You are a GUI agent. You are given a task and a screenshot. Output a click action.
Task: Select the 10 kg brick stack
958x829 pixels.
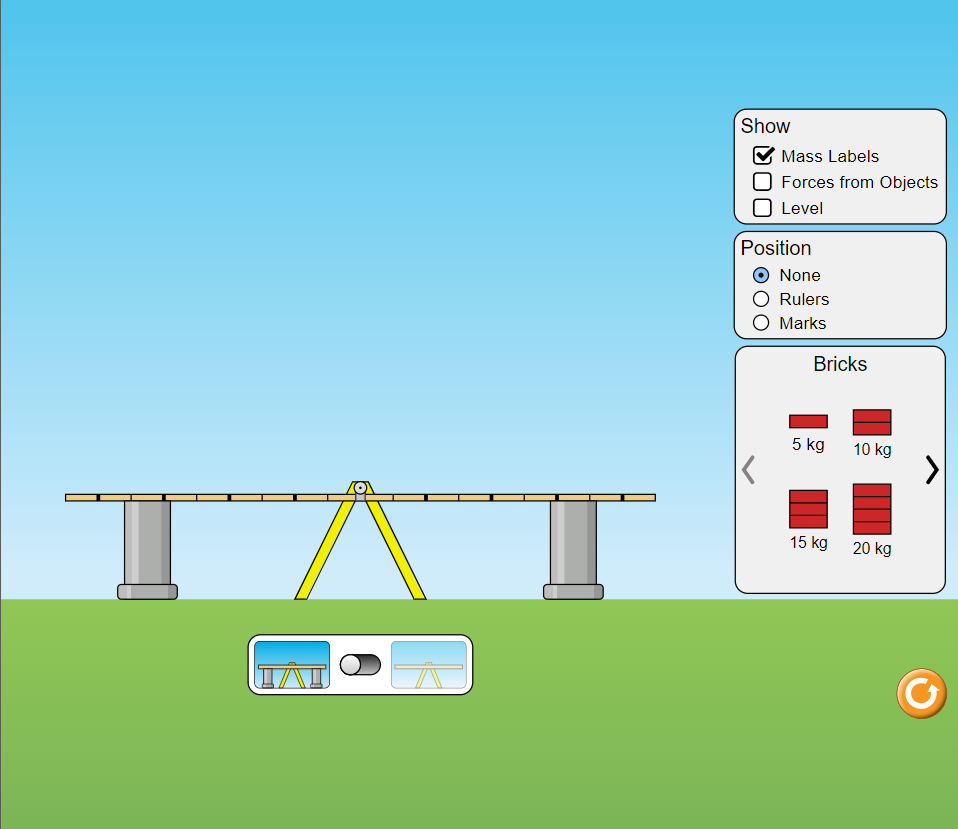[x=871, y=422]
